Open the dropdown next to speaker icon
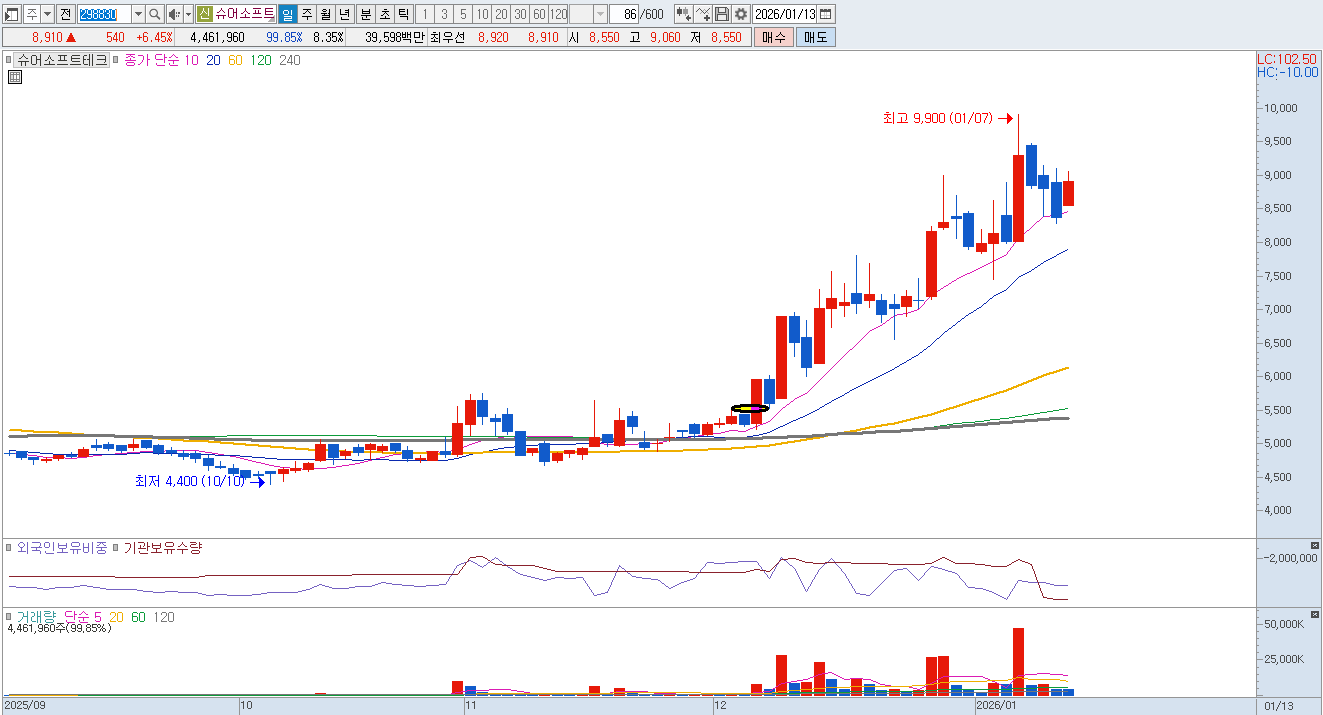The width and height of the screenshot is (1323, 715). [x=188, y=14]
